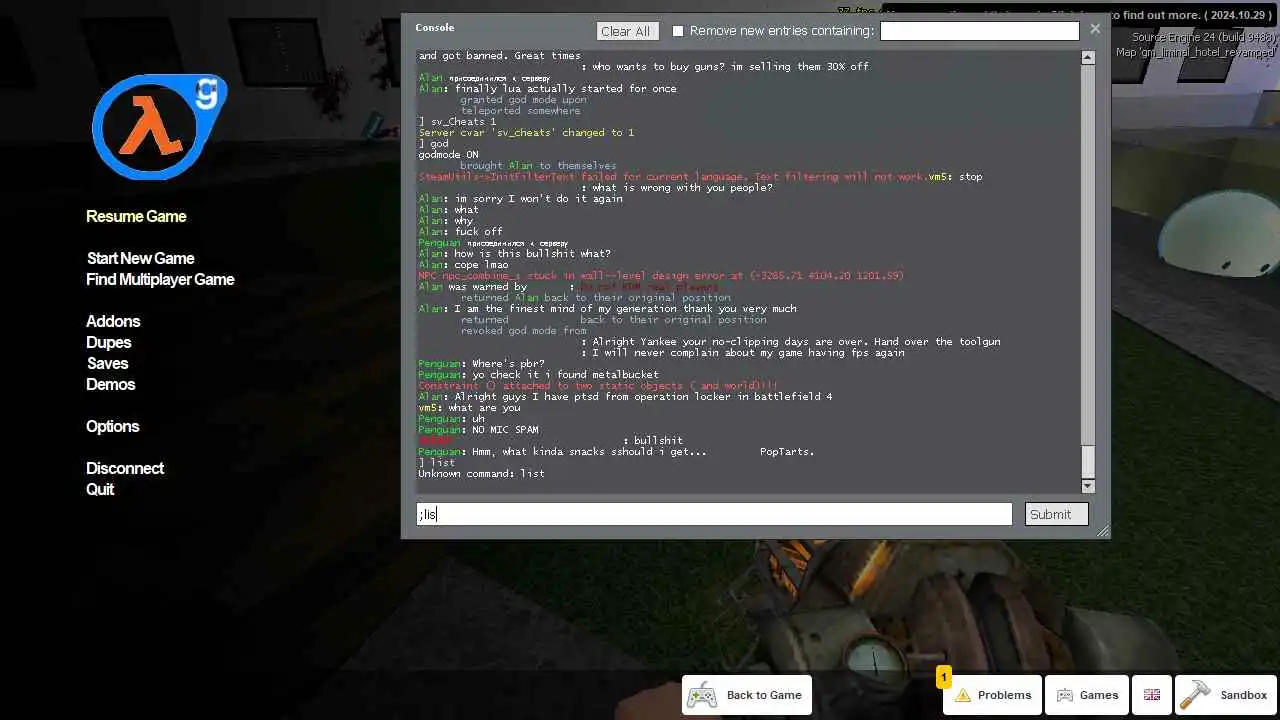Click the Source Engine 24 build text
The height and width of the screenshot is (720, 1280).
click(x=1204, y=37)
